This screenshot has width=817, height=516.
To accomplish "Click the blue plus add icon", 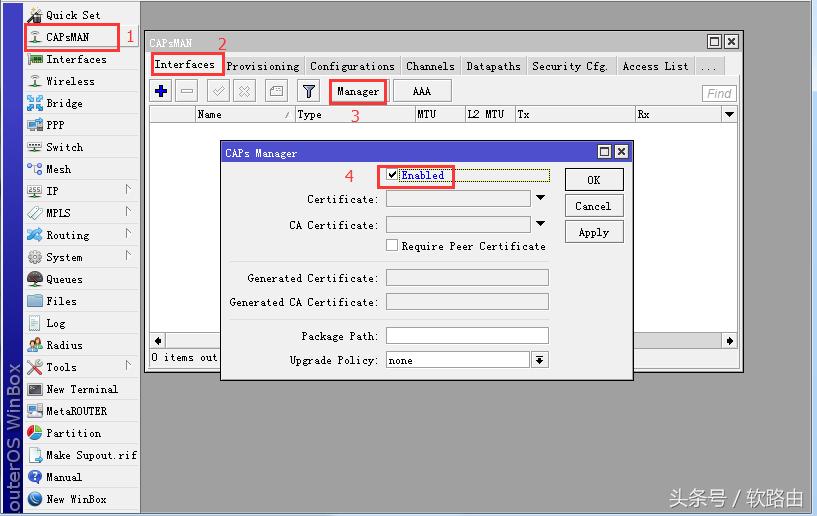I will click(x=161, y=91).
